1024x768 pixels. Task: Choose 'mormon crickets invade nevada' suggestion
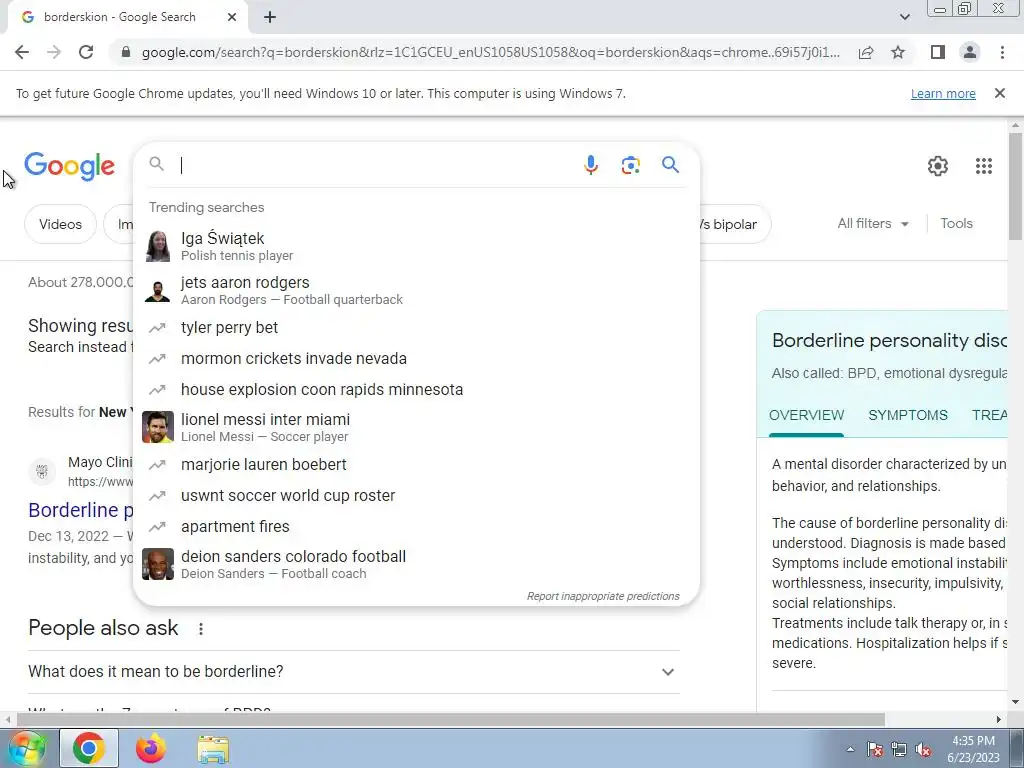coord(416,359)
